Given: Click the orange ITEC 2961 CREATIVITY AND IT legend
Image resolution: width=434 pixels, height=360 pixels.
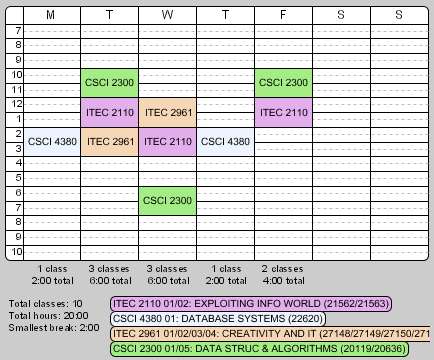Looking at the screenshot, I should [270, 334].
